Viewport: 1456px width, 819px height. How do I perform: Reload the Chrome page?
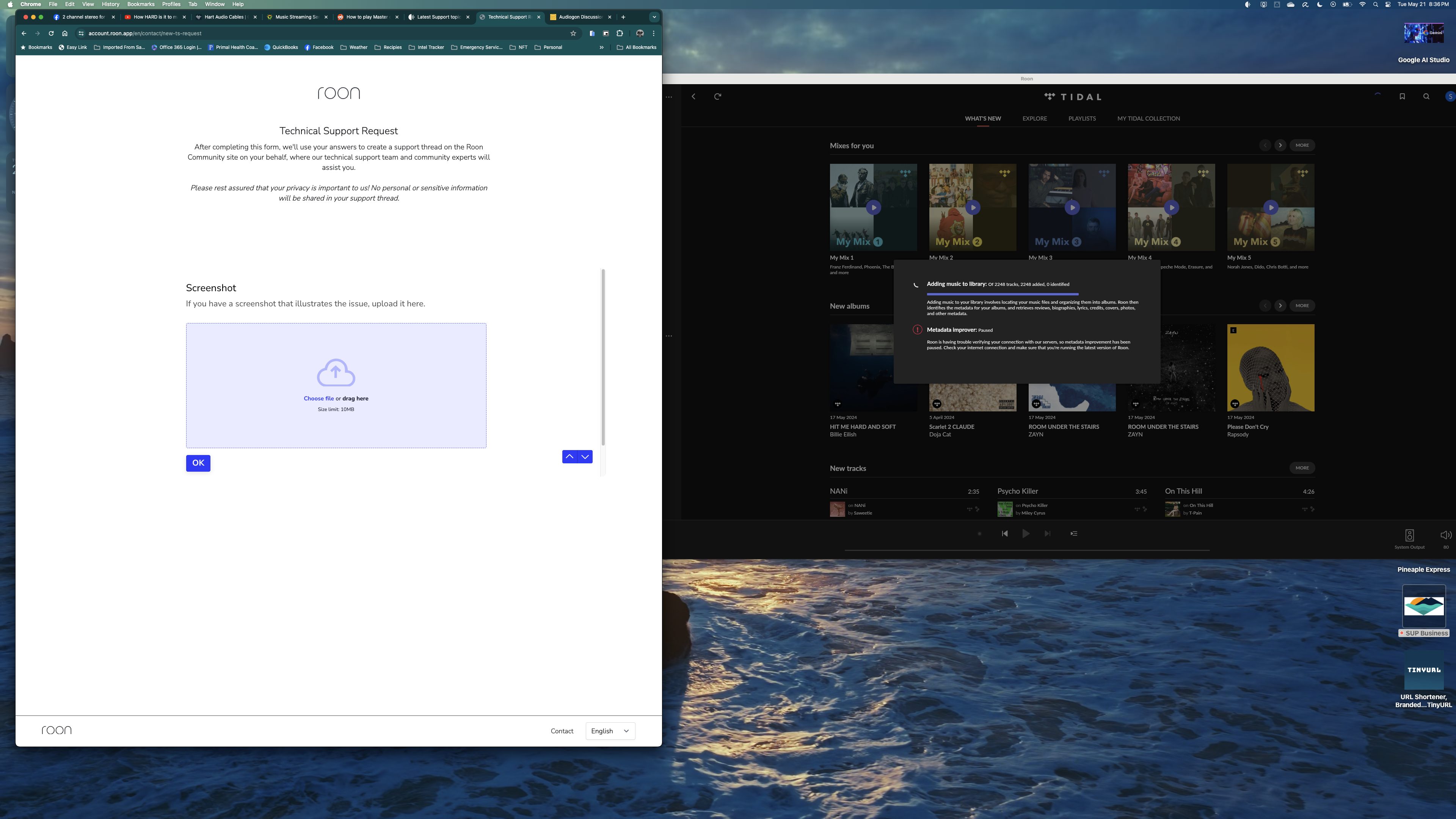point(51,33)
